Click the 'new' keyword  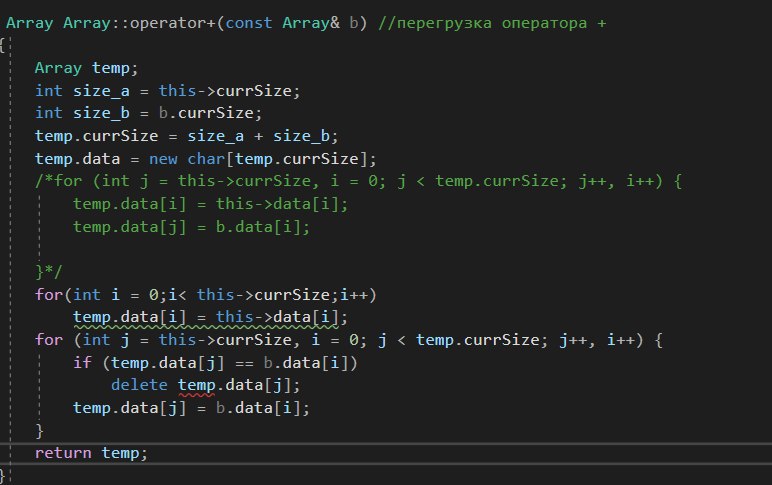(x=163, y=159)
